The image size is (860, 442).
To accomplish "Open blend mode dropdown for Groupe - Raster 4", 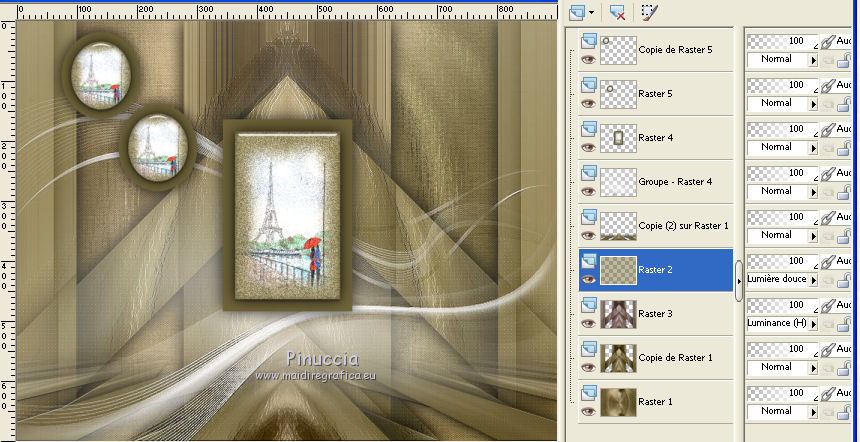I will (x=813, y=191).
